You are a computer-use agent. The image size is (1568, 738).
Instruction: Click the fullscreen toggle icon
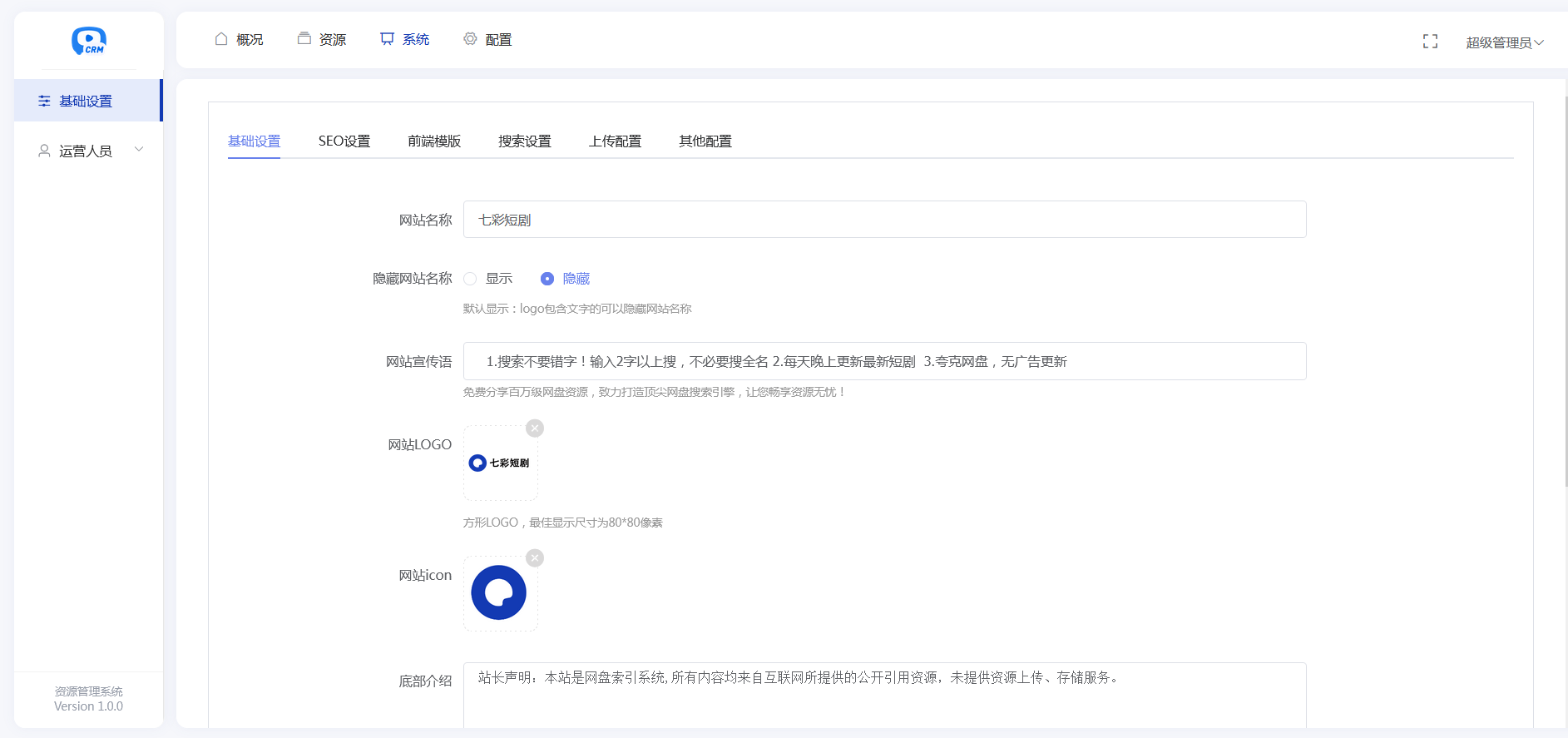click(x=1430, y=42)
